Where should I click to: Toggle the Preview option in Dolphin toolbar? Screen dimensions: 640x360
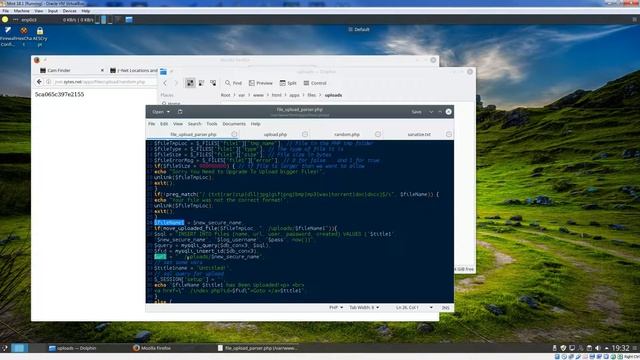pyautogui.click(x=261, y=83)
